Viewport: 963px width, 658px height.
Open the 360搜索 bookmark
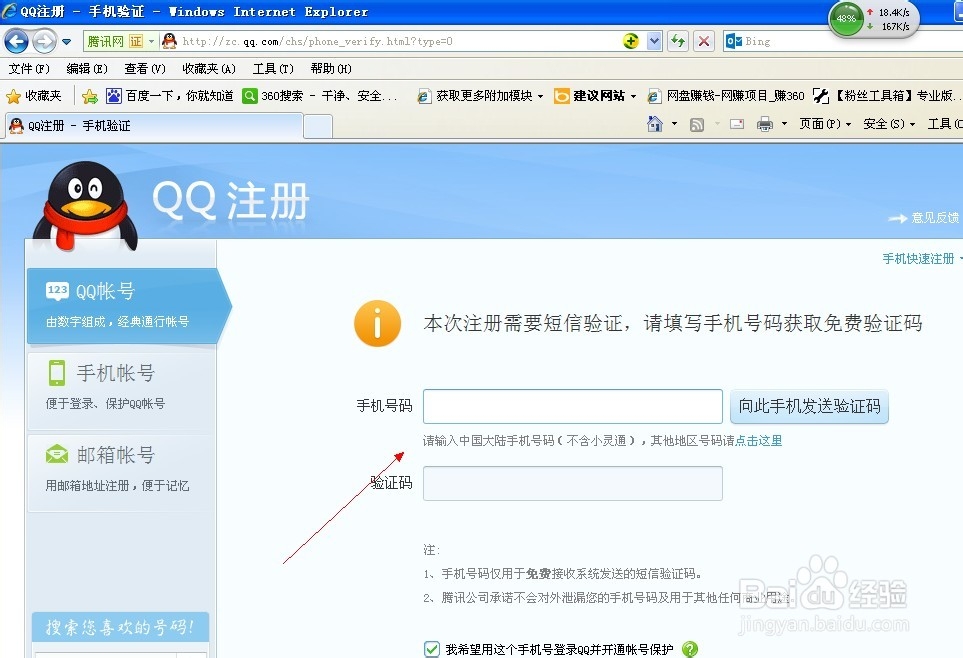(320, 96)
